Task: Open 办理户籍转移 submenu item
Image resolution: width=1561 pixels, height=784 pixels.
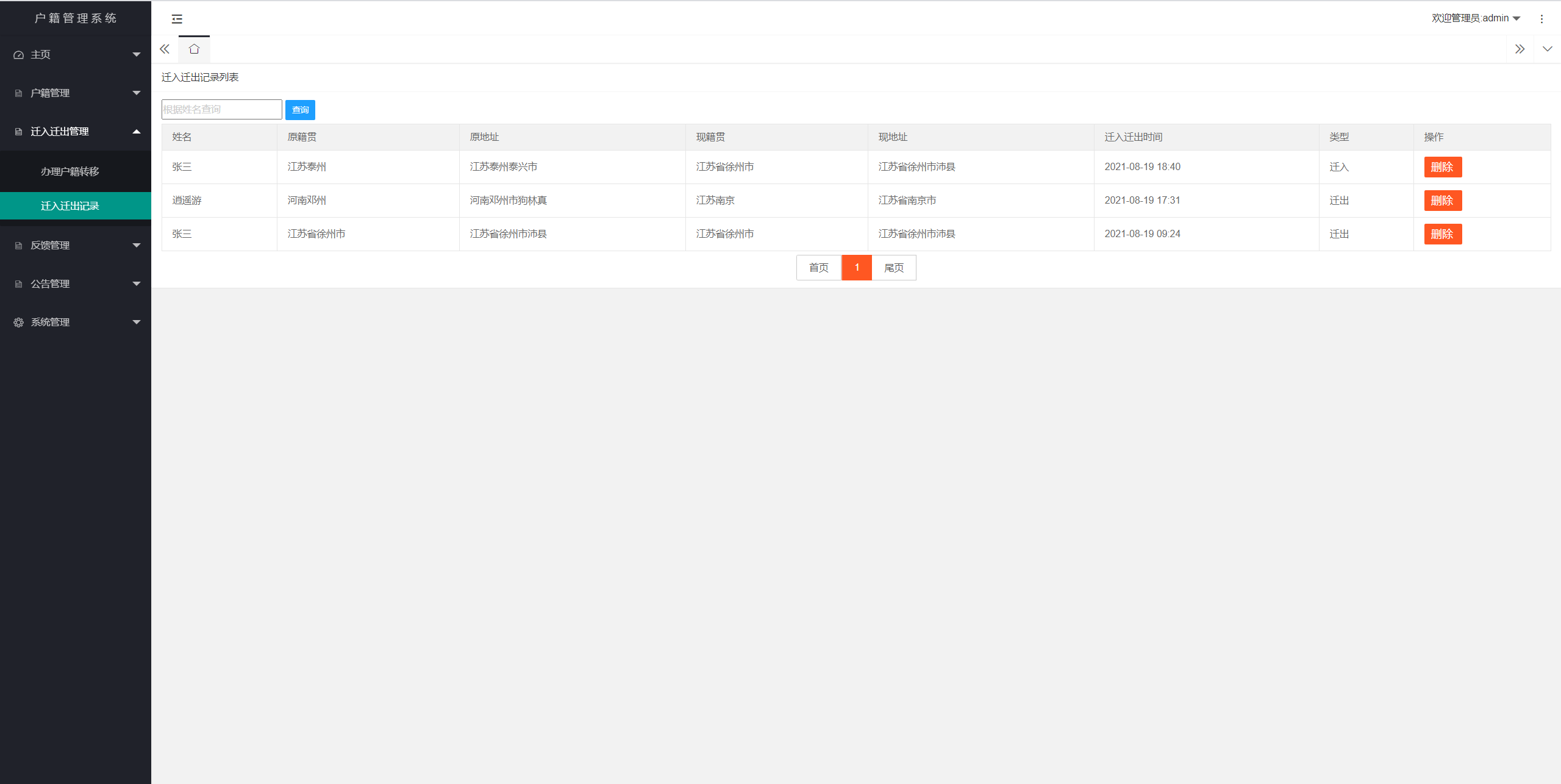Action: [70, 172]
